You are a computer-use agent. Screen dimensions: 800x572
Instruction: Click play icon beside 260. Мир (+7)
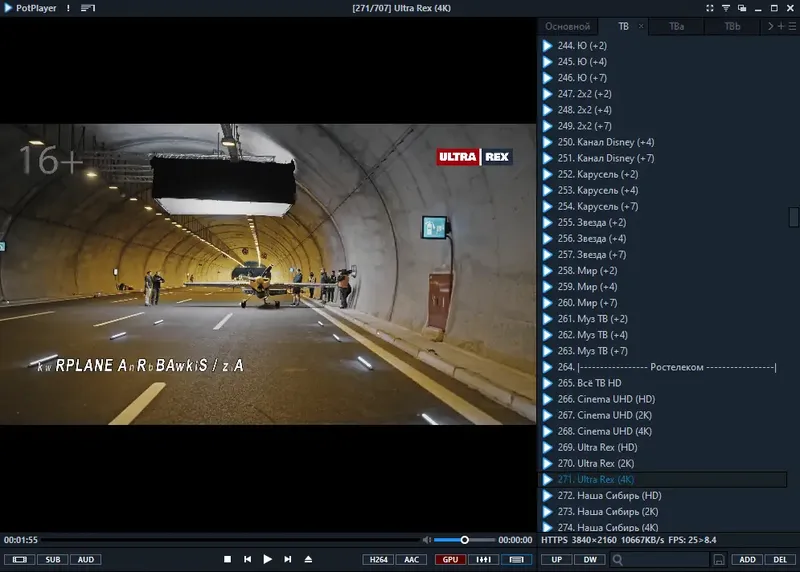(547, 303)
